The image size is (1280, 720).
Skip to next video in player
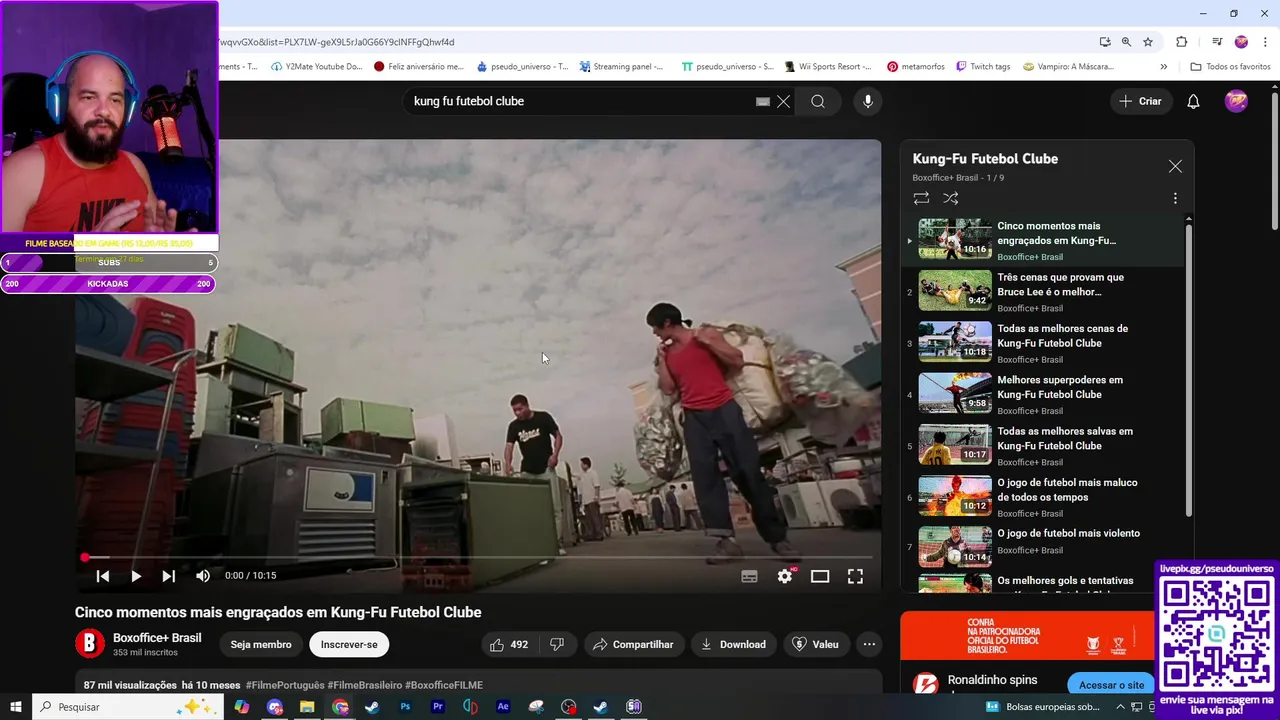169,576
